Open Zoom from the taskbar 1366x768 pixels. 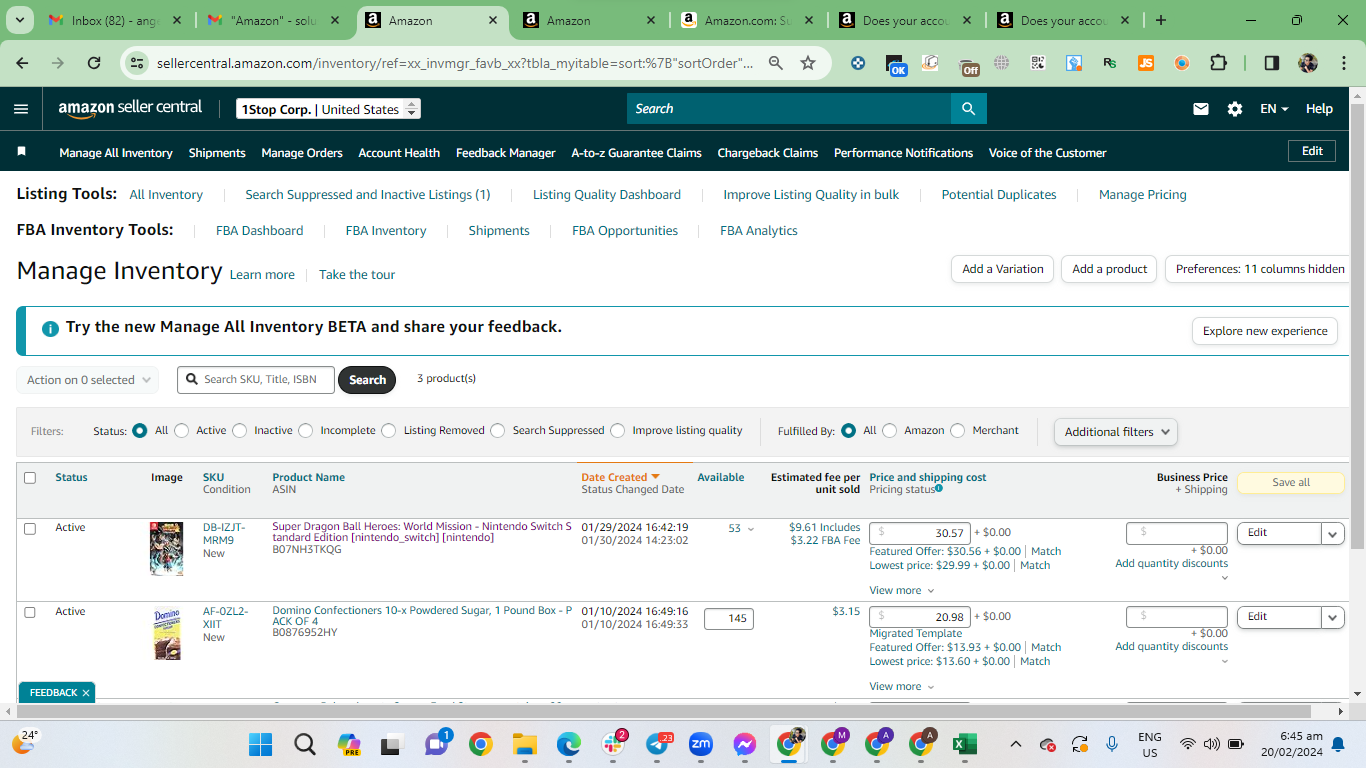[x=701, y=744]
